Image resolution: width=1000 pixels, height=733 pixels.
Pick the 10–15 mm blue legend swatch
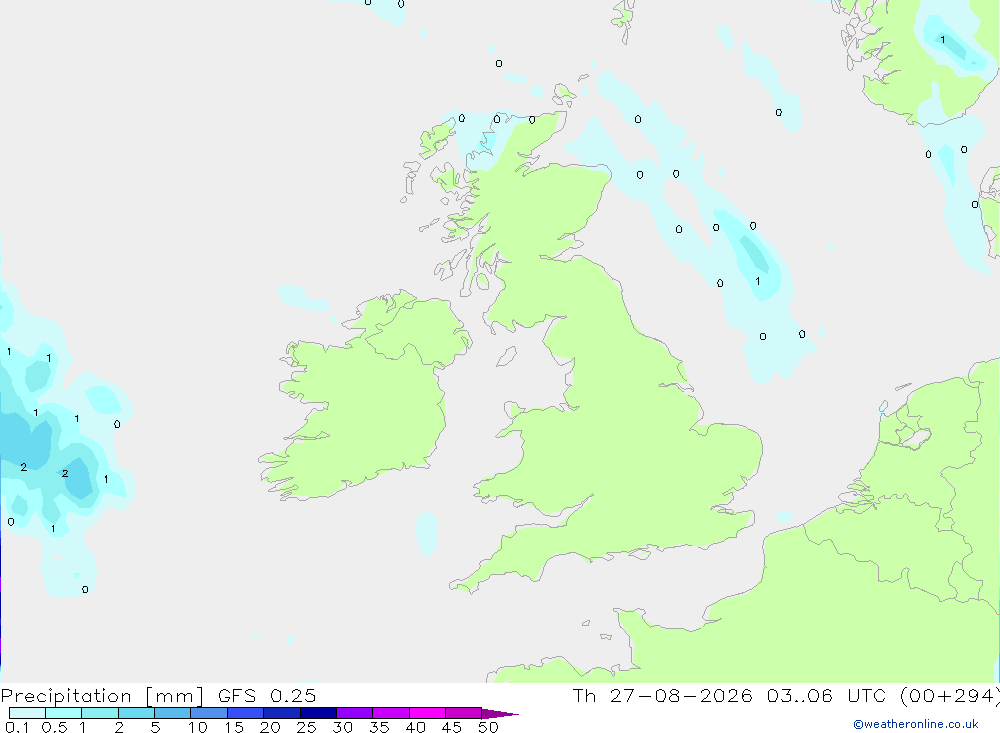[x=209, y=713]
